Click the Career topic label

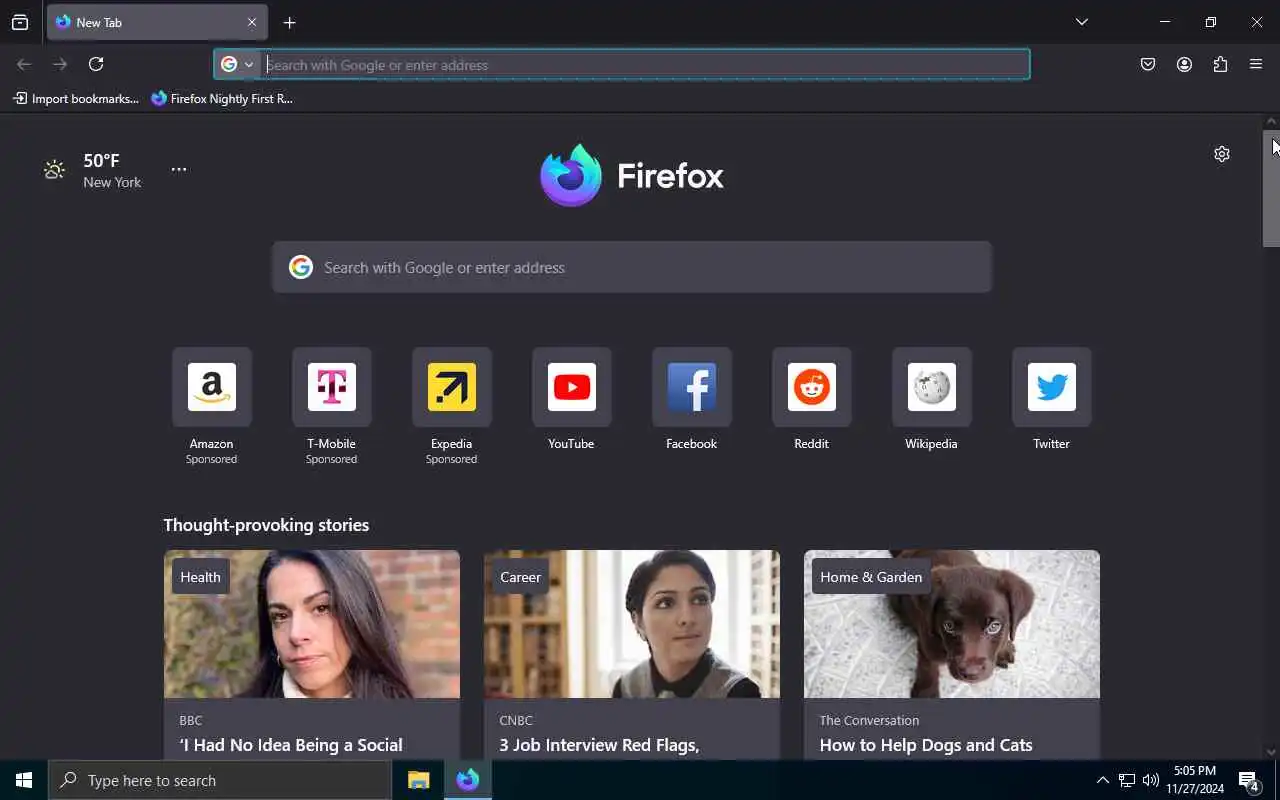click(520, 576)
